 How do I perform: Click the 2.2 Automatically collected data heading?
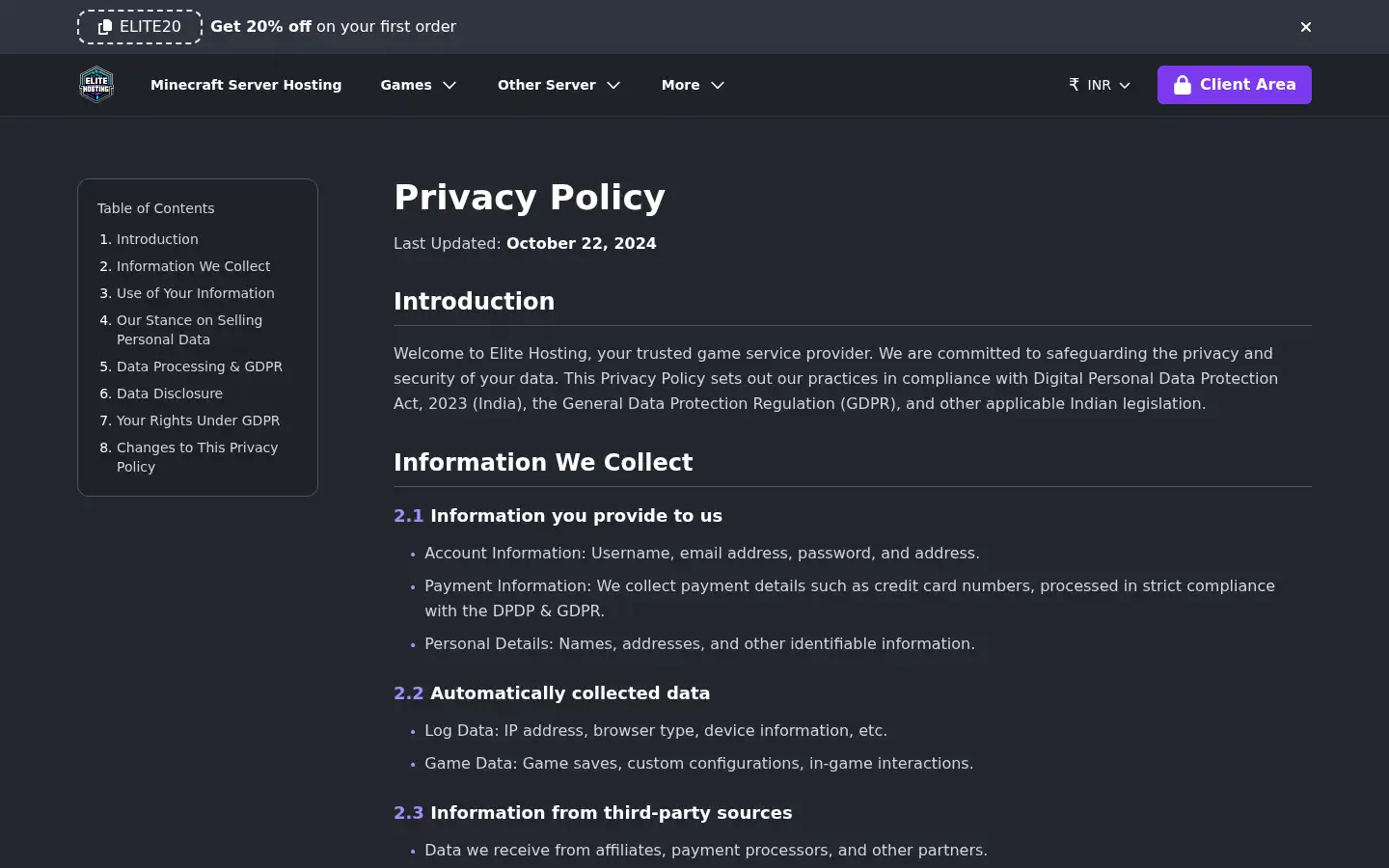pos(552,693)
